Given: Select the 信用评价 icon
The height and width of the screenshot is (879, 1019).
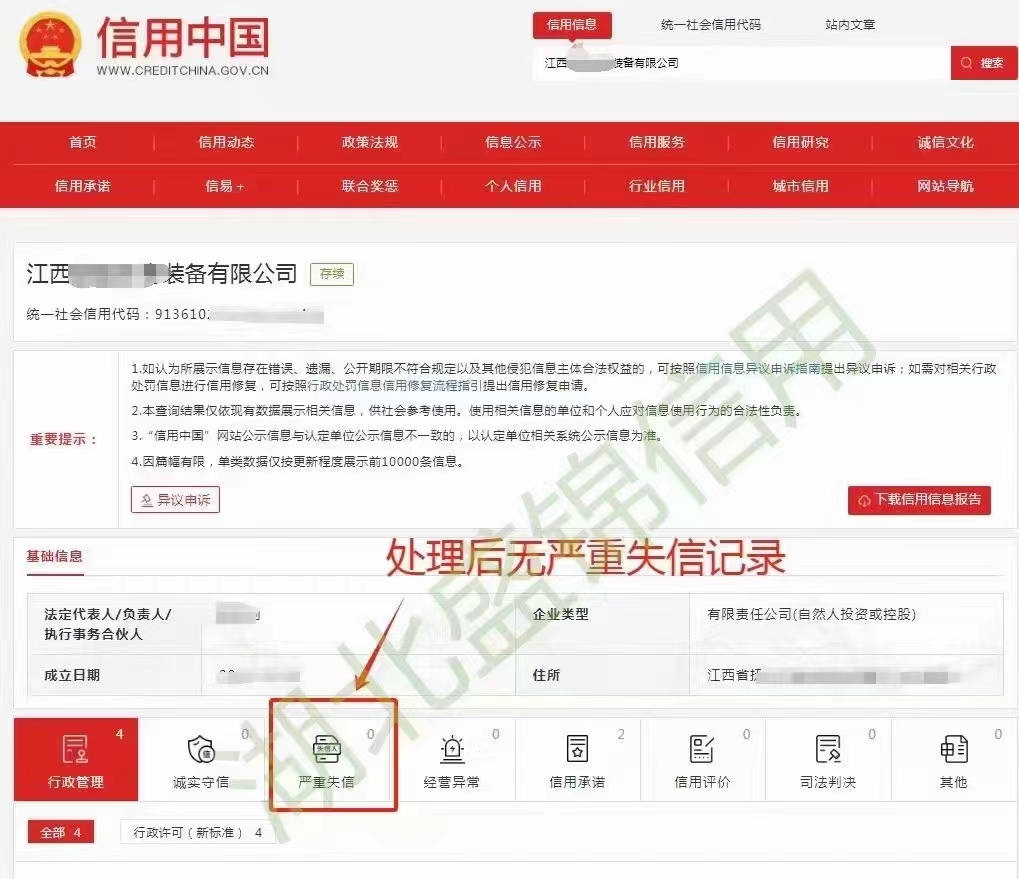Looking at the screenshot, I should coord(702,749).
